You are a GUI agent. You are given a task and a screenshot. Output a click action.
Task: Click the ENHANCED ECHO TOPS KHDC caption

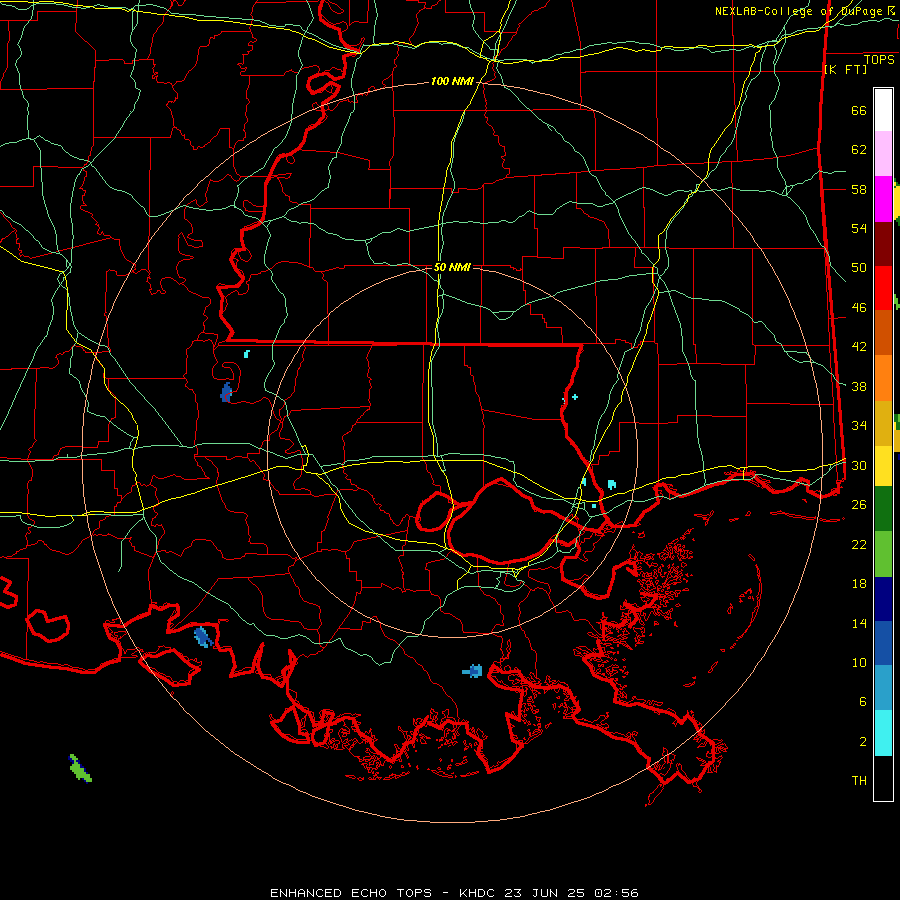click(453, 893)
